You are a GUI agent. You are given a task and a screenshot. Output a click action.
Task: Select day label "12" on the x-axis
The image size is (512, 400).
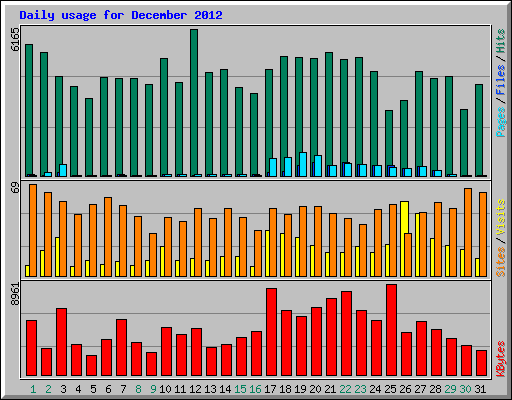point(195,389)
